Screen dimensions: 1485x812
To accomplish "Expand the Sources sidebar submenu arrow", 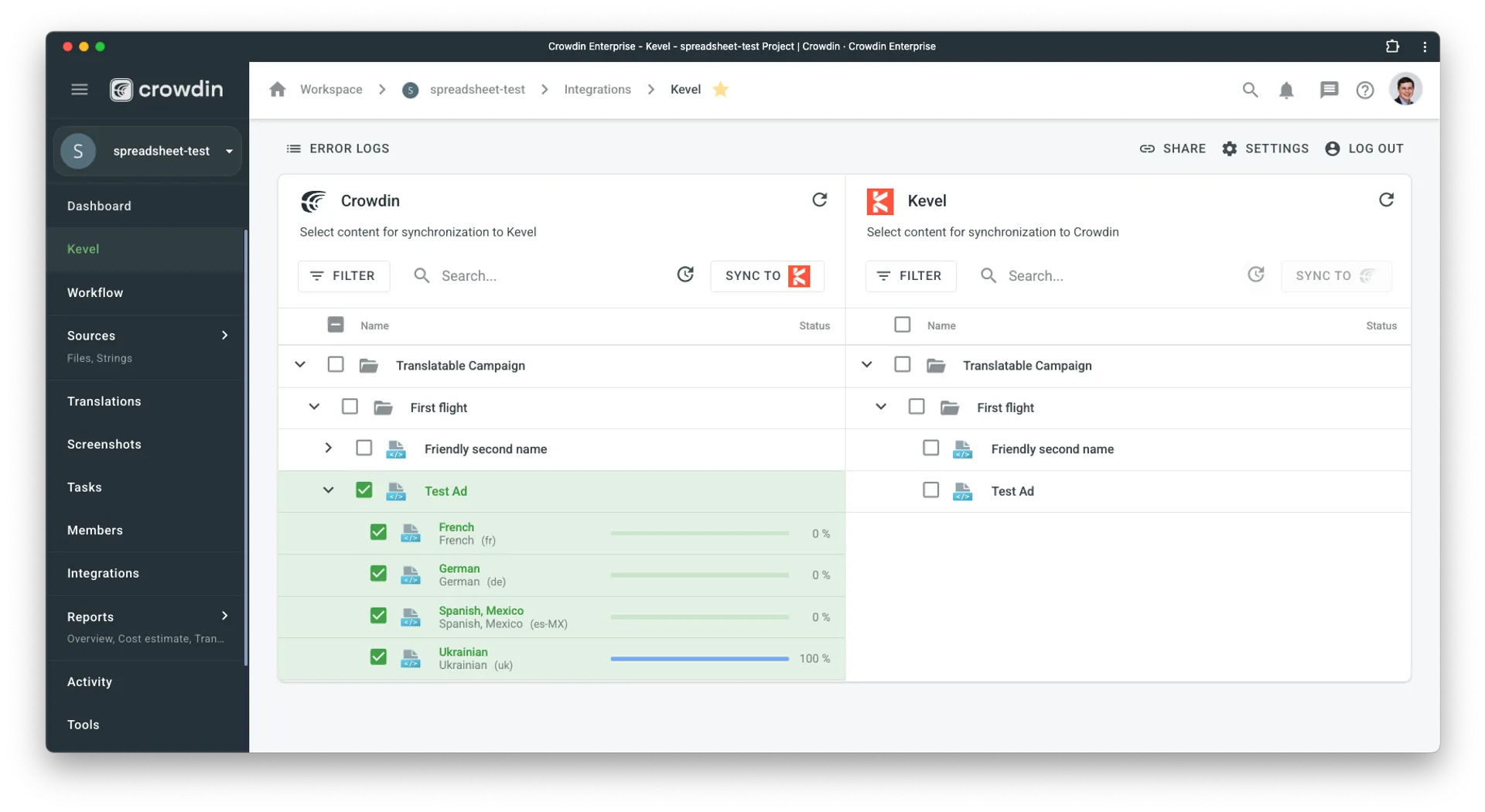I will [x=225, y=335].
